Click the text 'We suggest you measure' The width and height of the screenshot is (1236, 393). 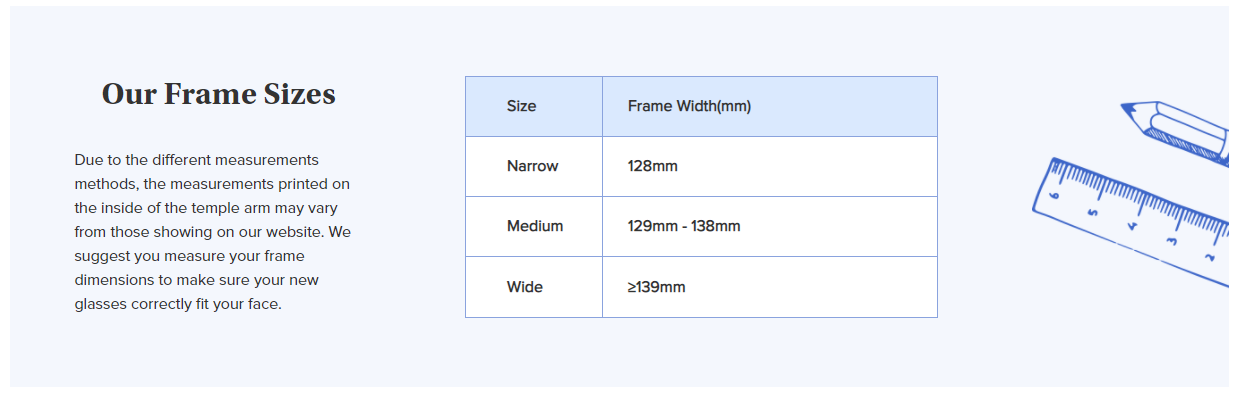coord(213,244)
